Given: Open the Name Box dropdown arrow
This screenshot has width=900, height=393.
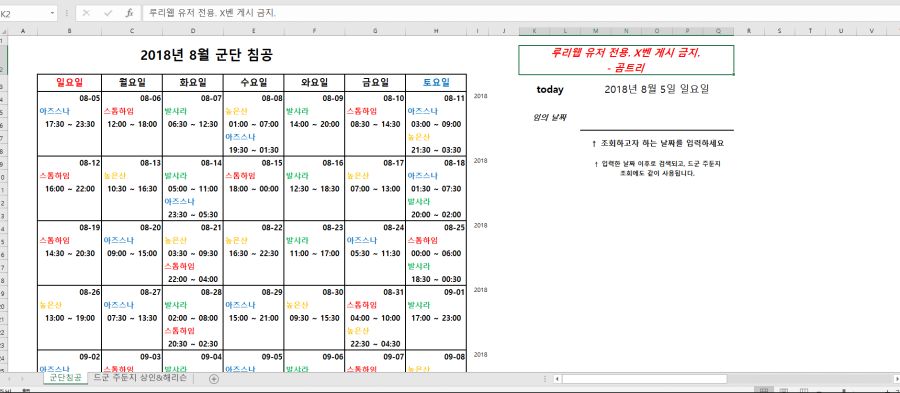Looking at the screenshot, I should [x=52, y=13].
